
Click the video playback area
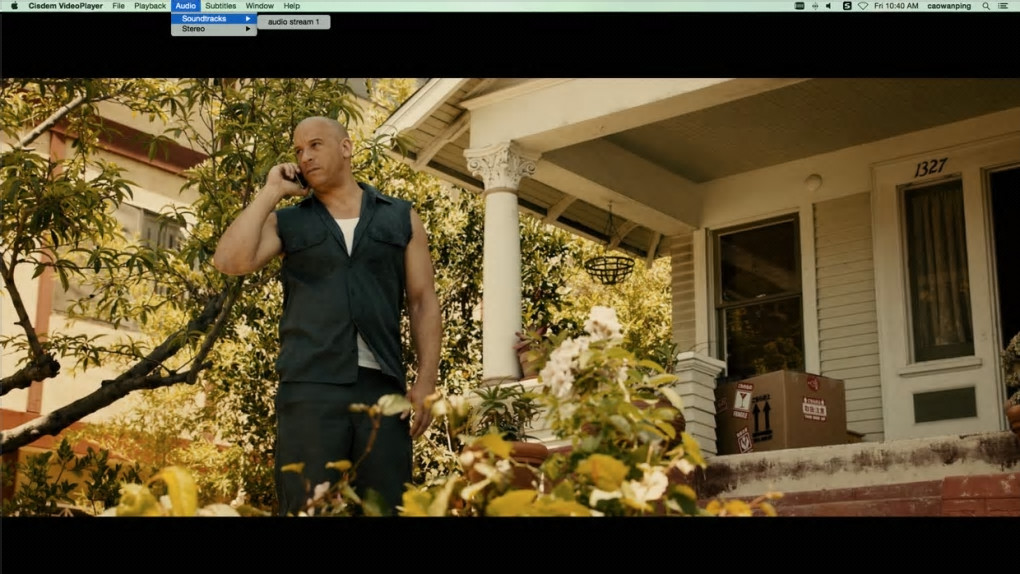coord(510,297)
